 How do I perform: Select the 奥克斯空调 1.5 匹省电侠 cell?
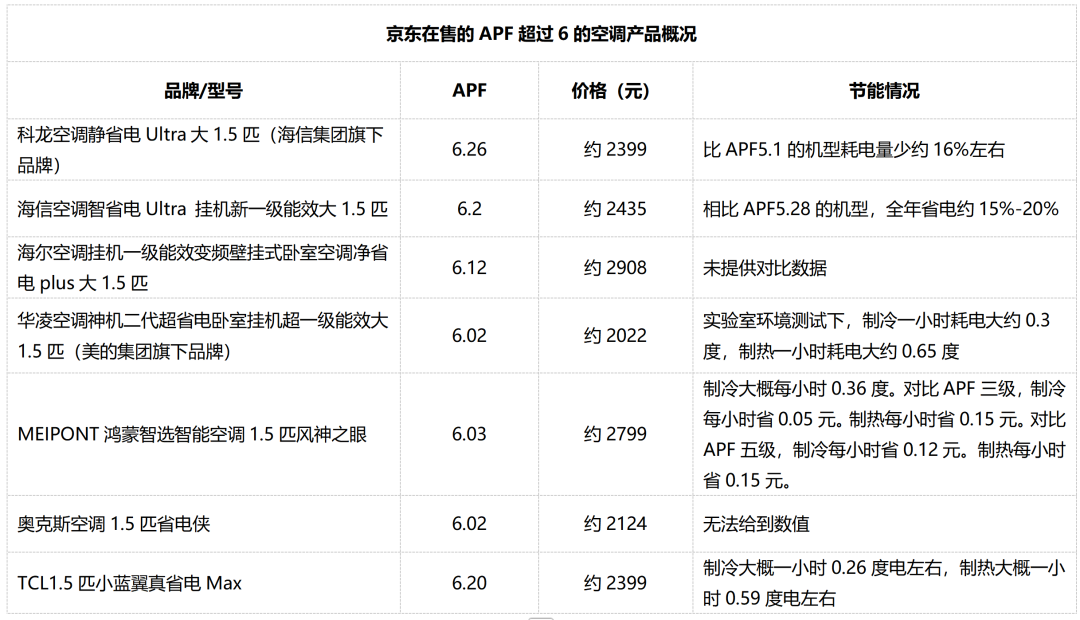(x=114, y=524)
